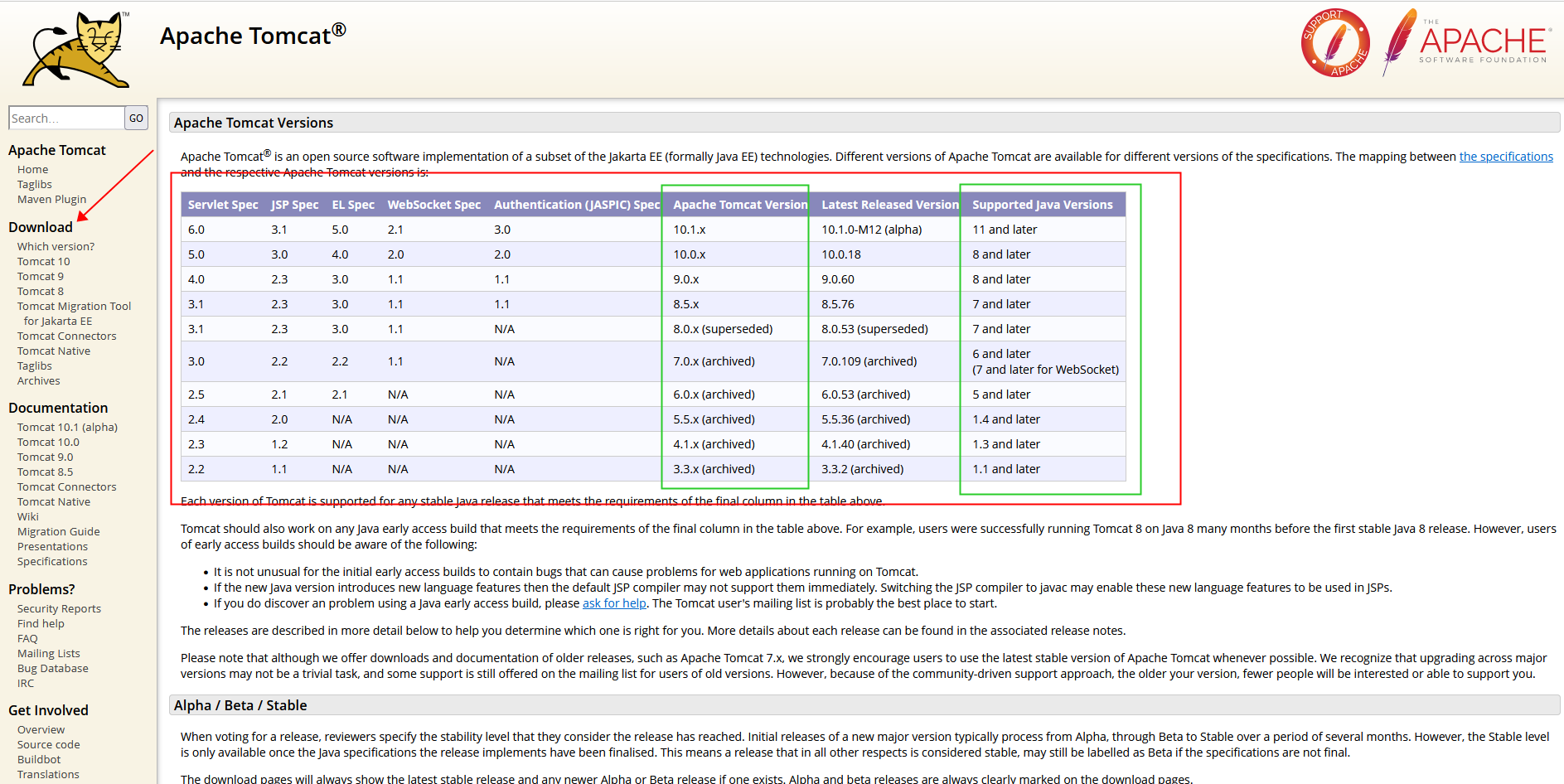Click the JSP Spec column header

[295, 204]
